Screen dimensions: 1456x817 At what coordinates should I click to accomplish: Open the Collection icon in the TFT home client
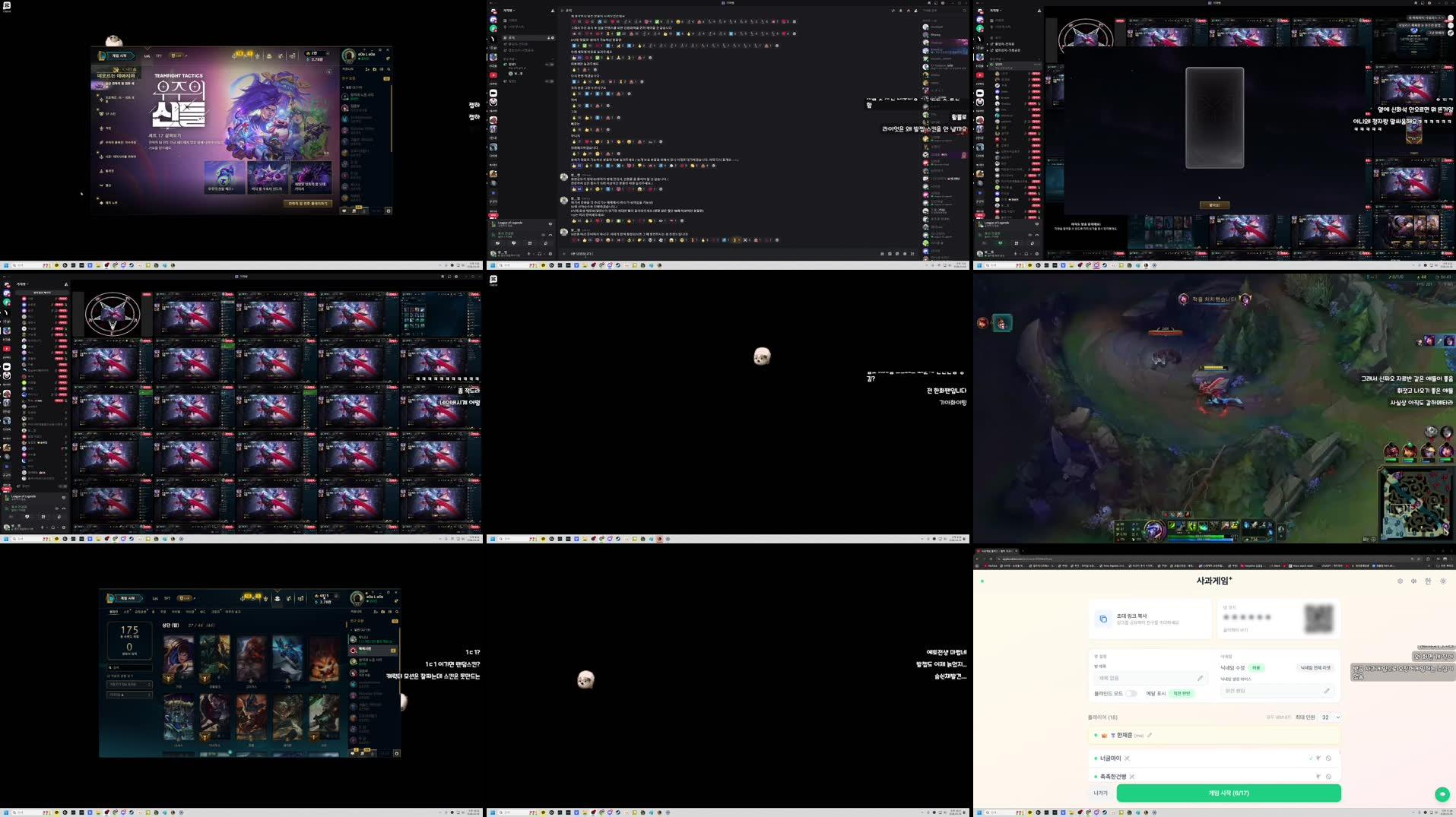tap(268, 55)
